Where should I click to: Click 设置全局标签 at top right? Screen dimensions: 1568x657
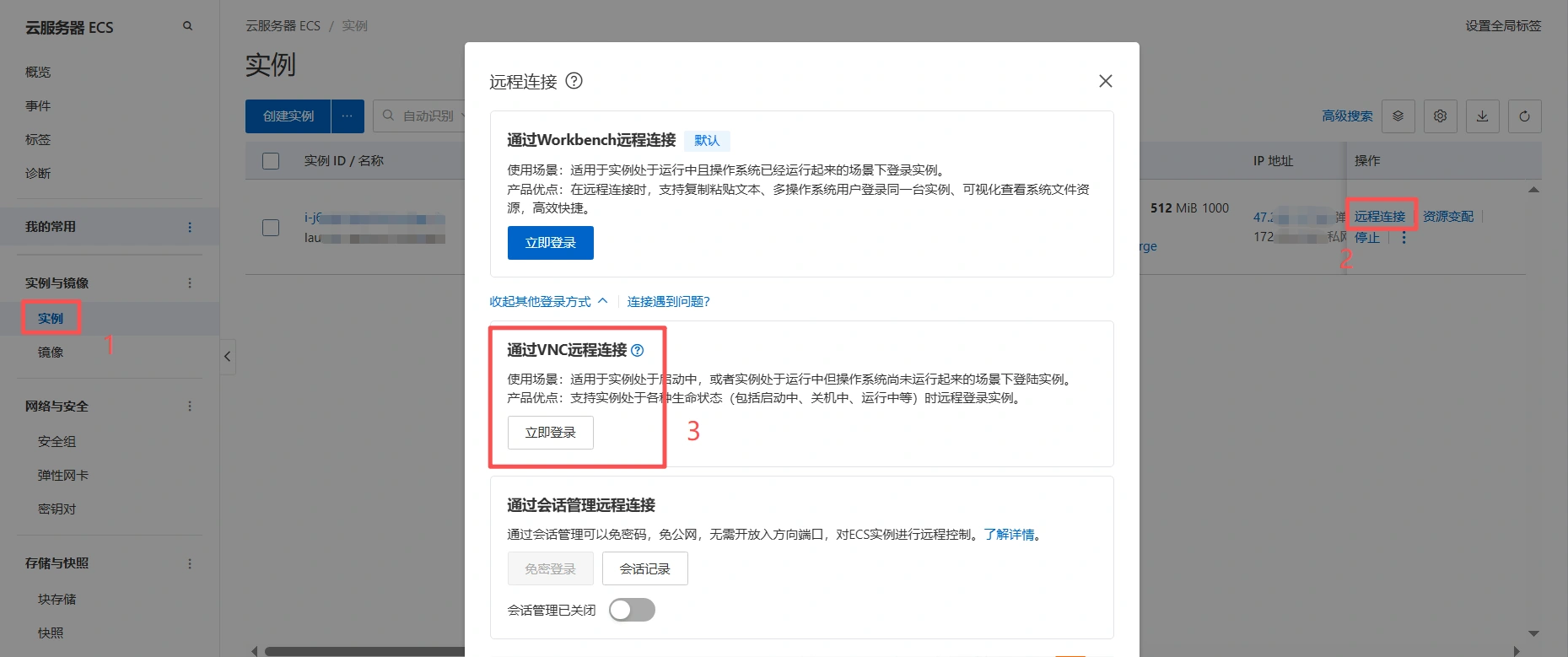[1503, 26]
